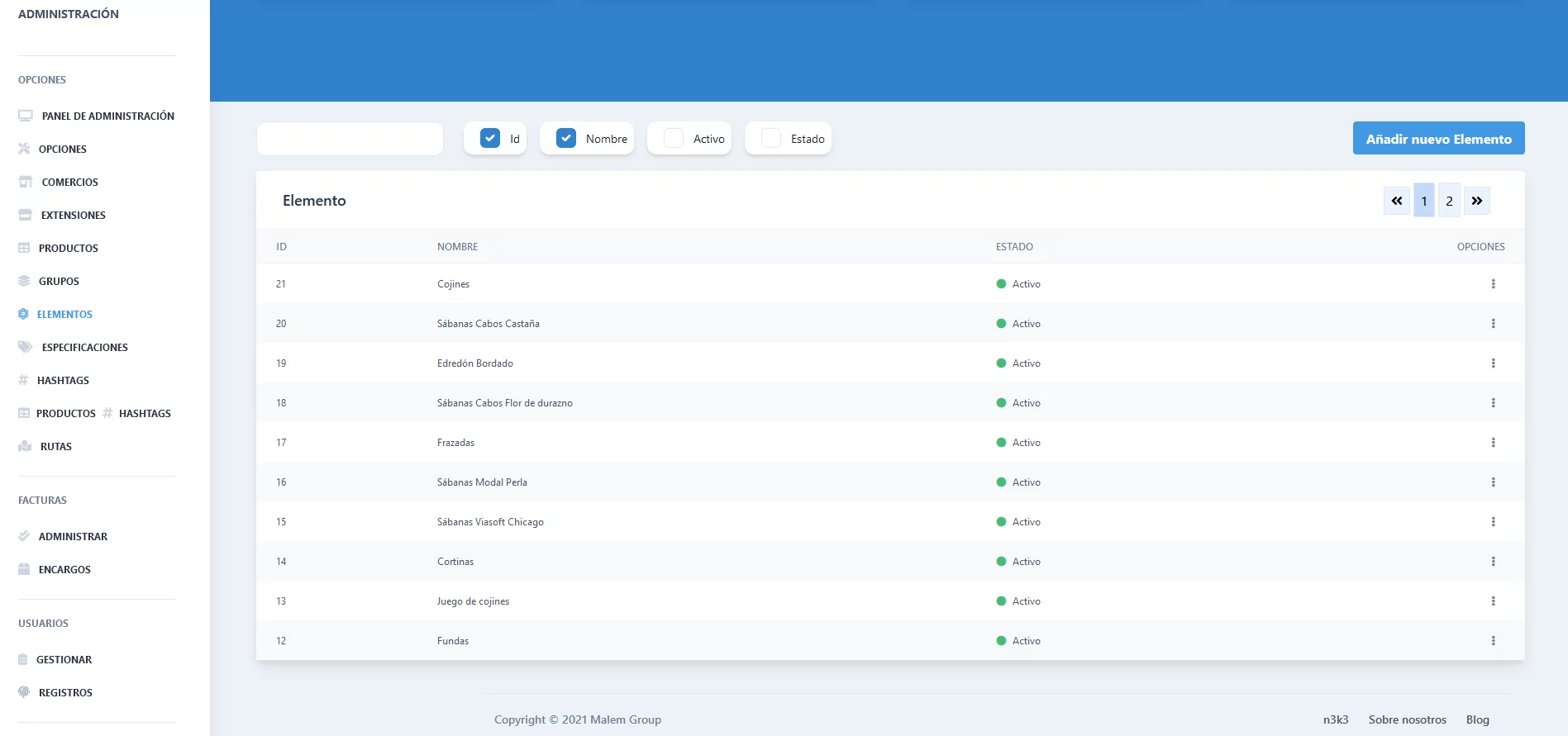Click the Elementos gear icon

pyautogui.click(x=23, y=314)
